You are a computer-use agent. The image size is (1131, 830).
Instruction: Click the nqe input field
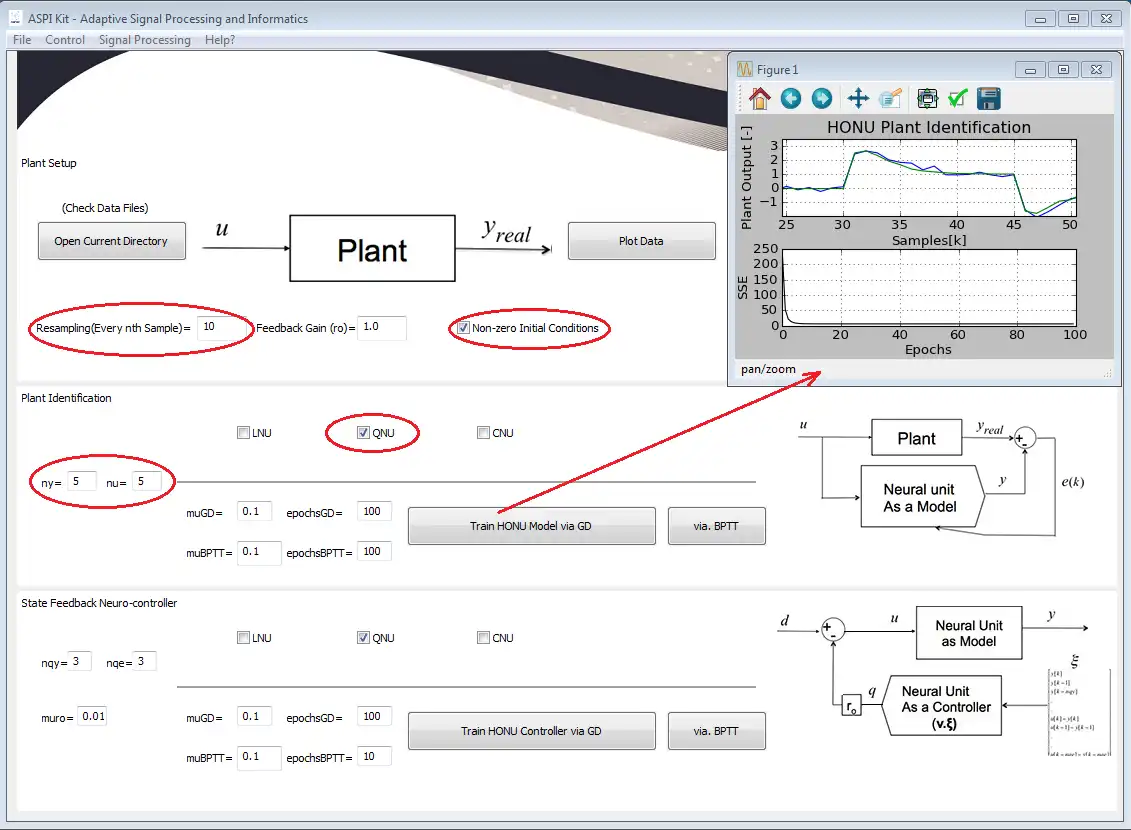click(x=145, y=661)
